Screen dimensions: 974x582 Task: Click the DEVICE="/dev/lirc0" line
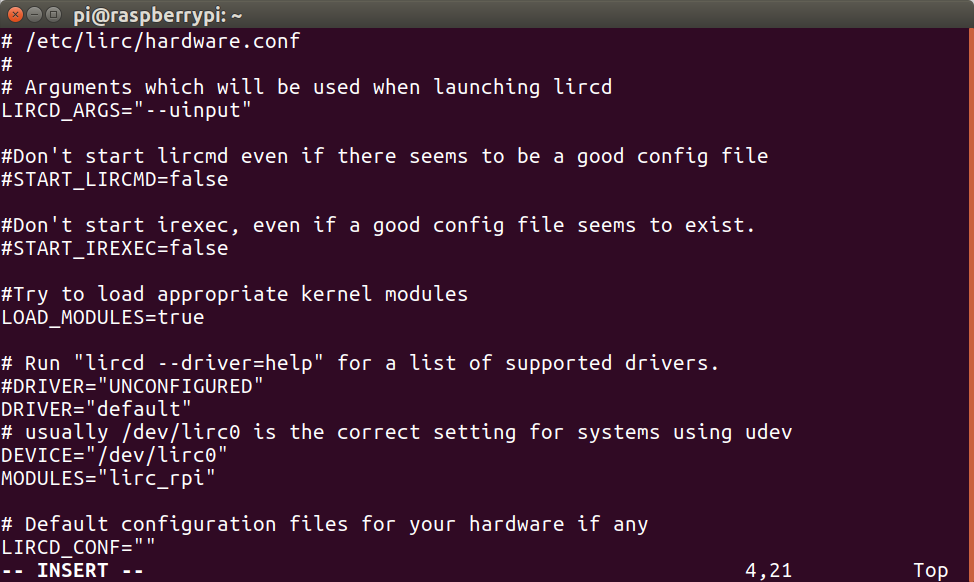[114, 455]
